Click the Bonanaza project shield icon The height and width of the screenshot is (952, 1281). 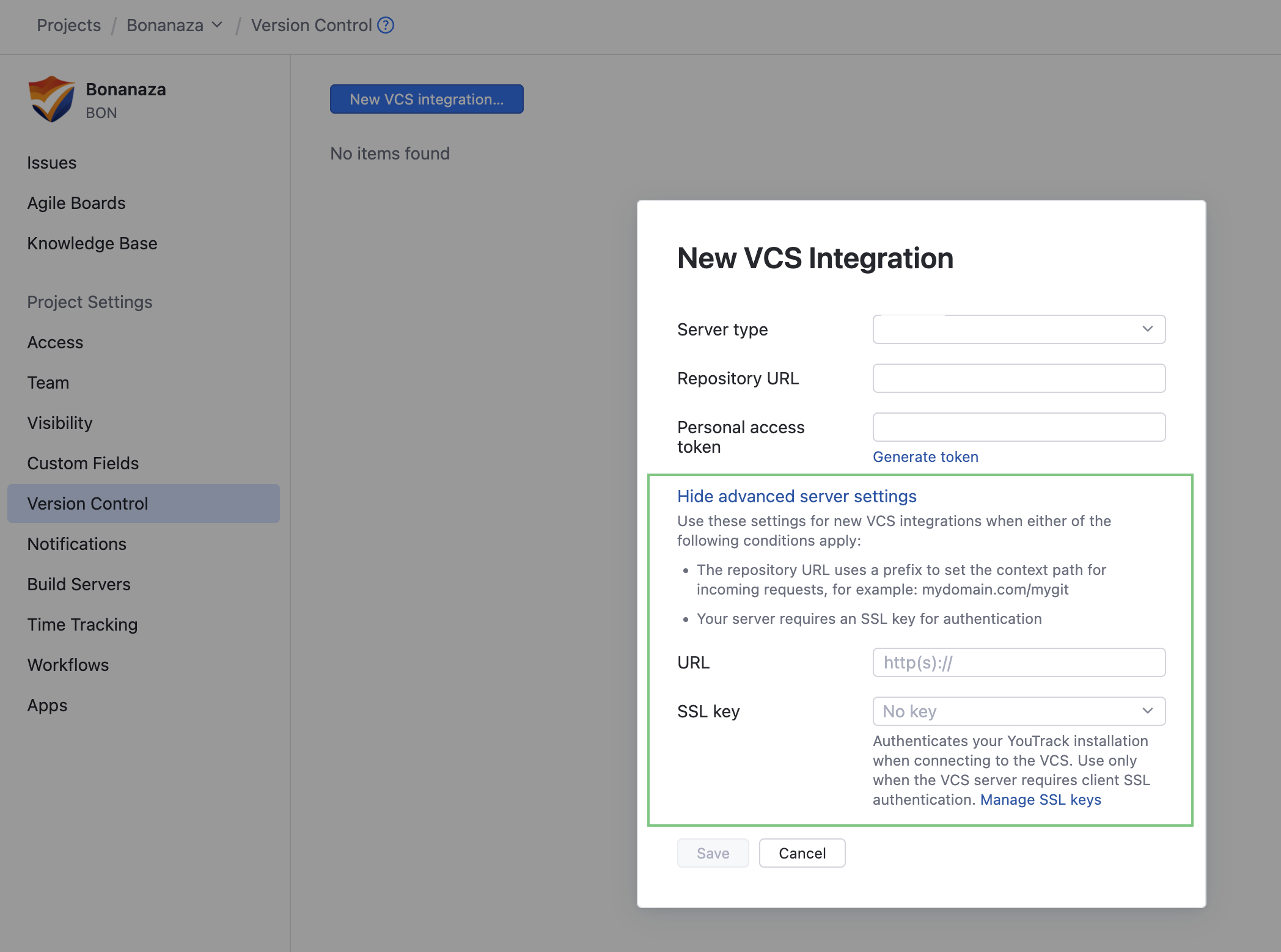pyautogui.click(x=52, y=99)
